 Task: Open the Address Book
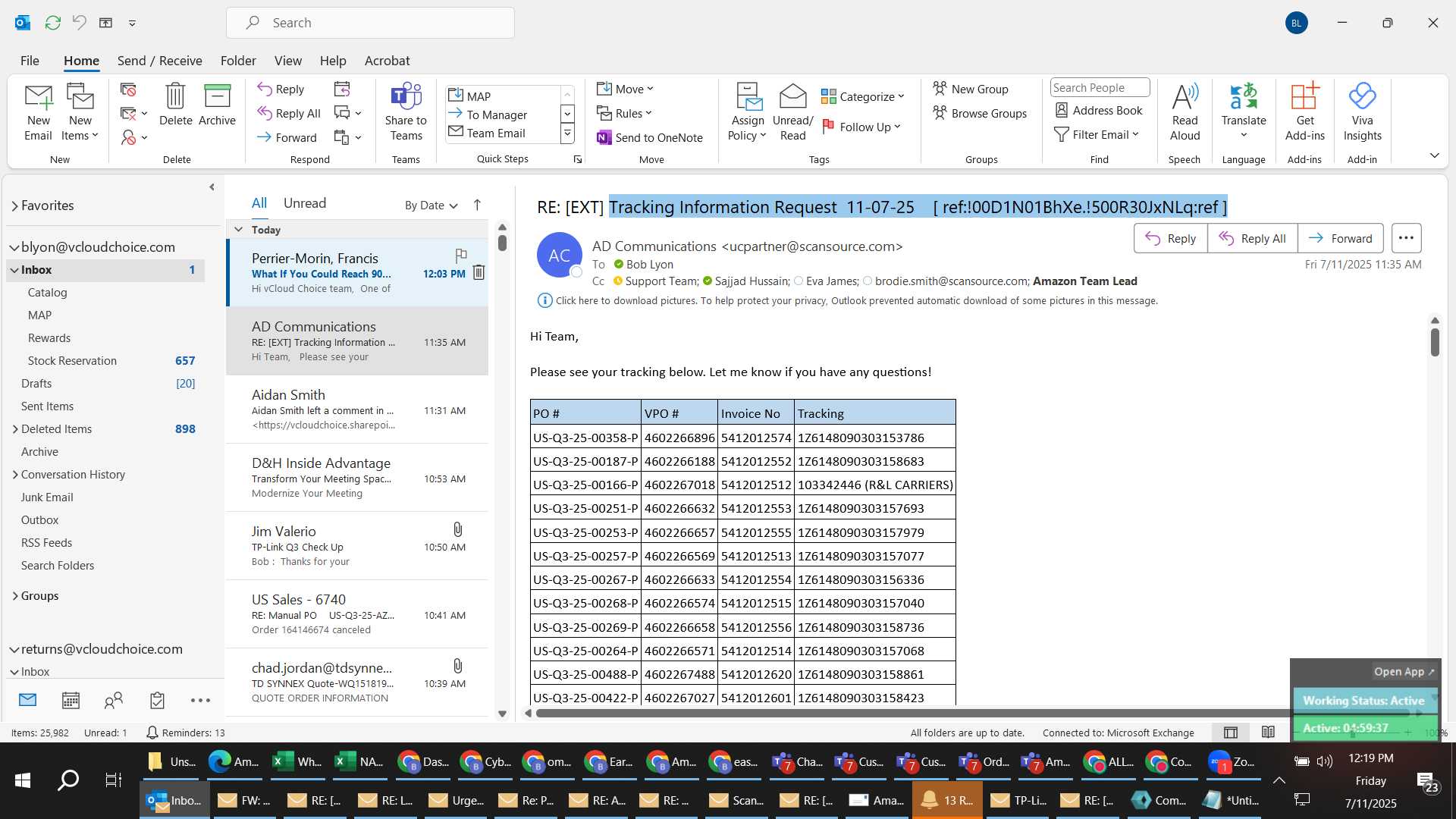[x=1099, y=110]
